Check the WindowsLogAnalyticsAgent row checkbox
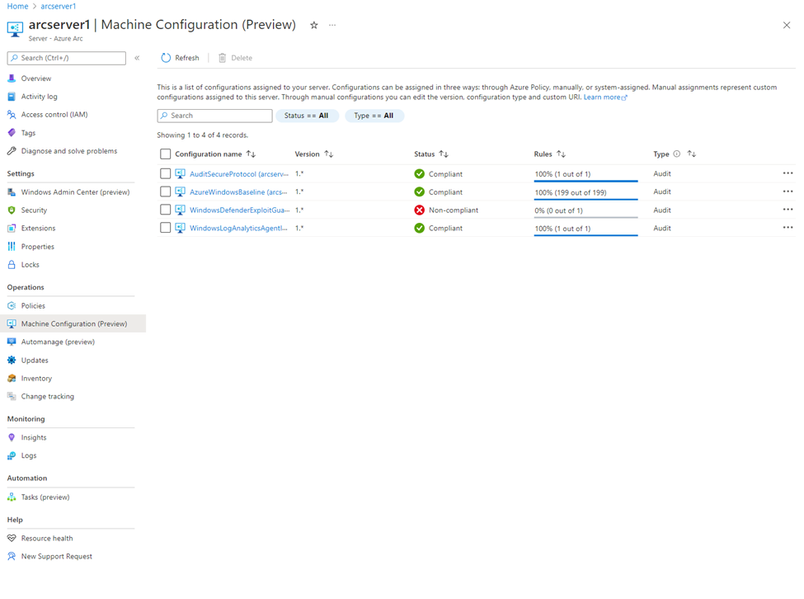The height and width of the screenshot is (599, 804). 165,228
